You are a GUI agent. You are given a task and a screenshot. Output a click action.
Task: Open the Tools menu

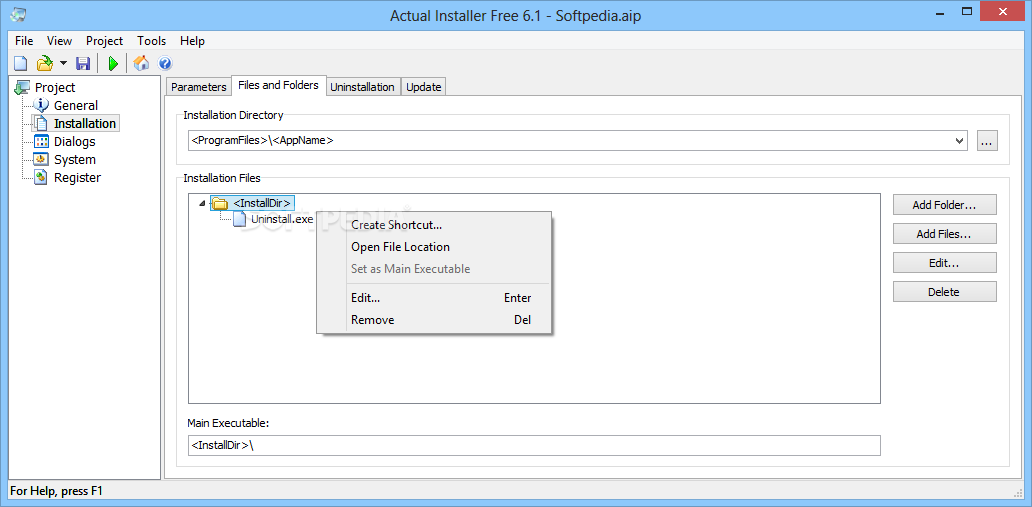click(151, 41)
